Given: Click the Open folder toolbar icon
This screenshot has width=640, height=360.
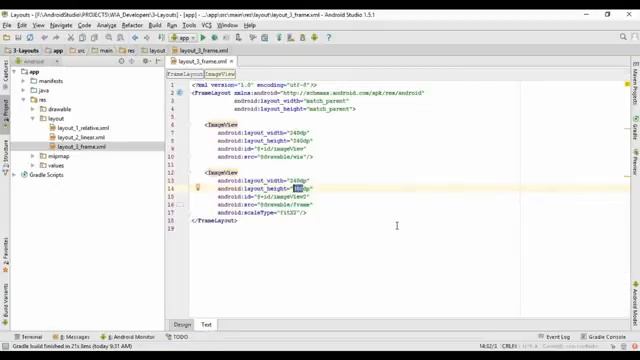Looking at the screenshot, I should (x=7, y=38).
